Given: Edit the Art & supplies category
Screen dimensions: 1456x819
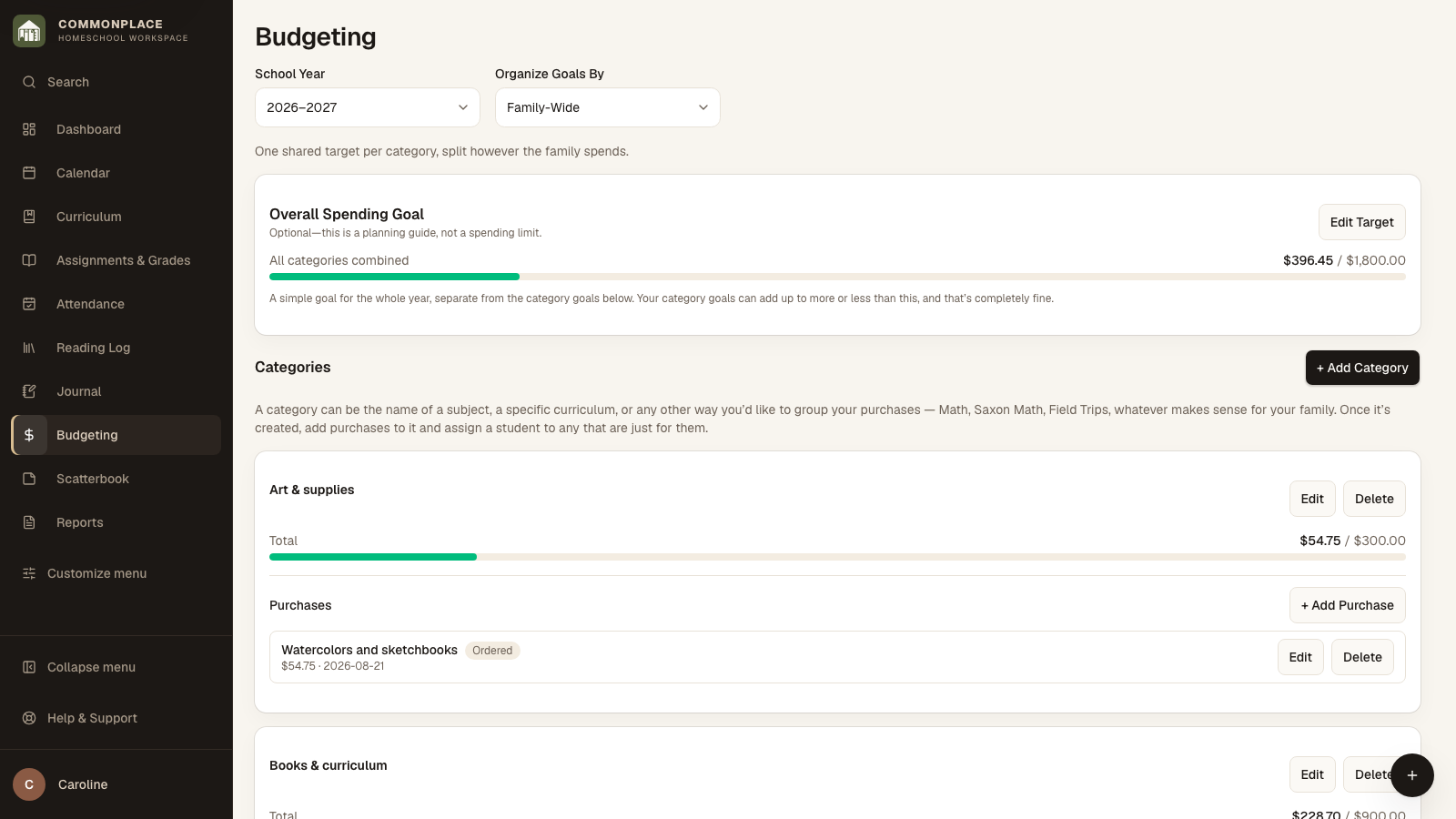Looking at the screenshot, I should click(x=1312, y=499).
